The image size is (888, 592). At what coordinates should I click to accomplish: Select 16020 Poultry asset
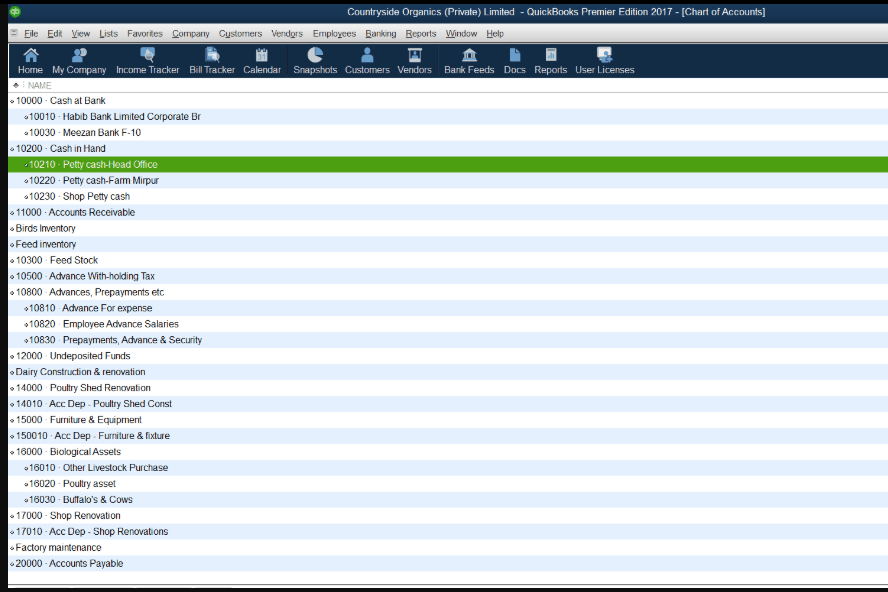[447, 483]
